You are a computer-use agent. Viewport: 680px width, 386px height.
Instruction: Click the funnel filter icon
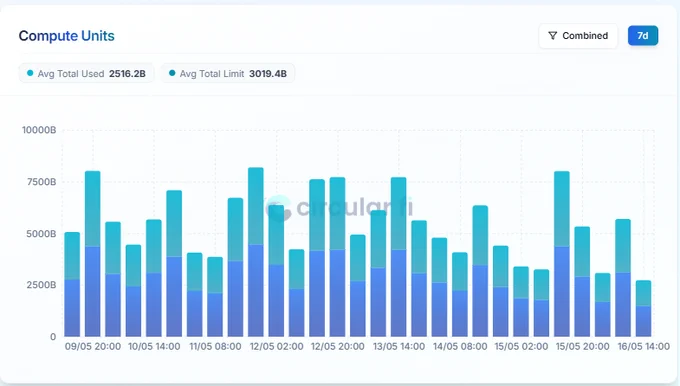point(552,36)
